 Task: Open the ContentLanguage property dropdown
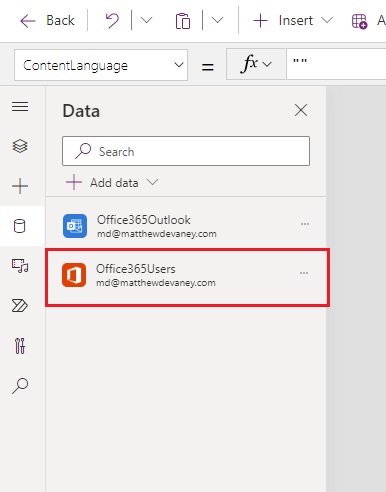101,65
